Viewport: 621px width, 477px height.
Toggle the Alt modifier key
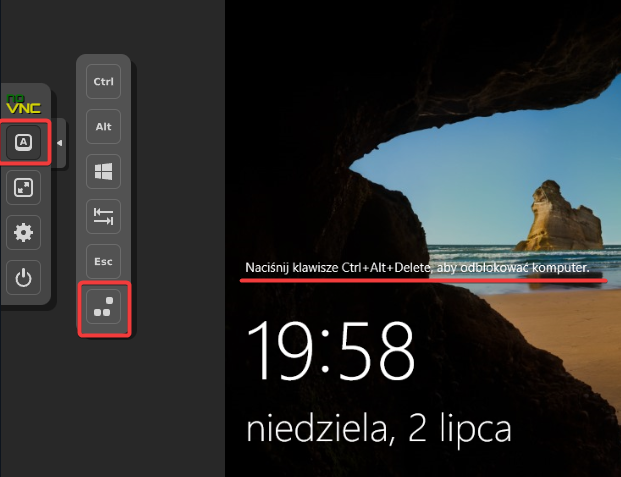tap(103, 126)
